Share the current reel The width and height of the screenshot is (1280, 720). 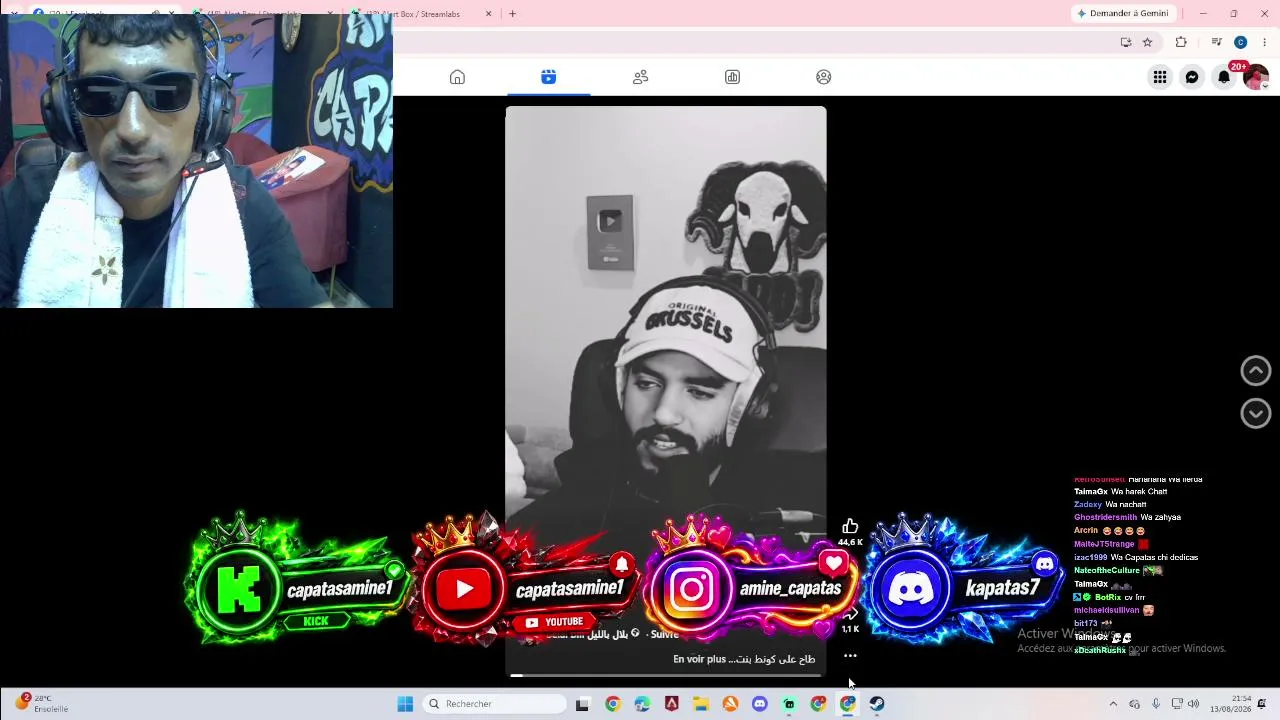851,612
